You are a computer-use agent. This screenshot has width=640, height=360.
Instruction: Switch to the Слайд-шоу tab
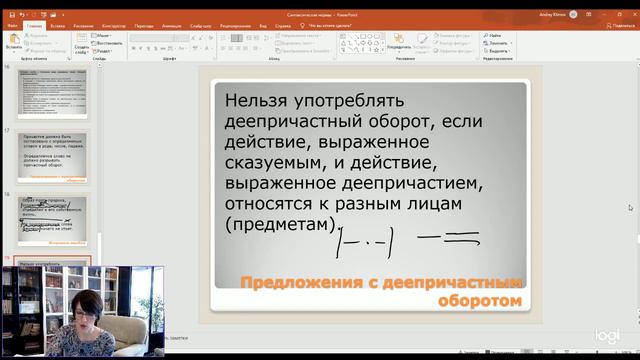coord(200,26)
